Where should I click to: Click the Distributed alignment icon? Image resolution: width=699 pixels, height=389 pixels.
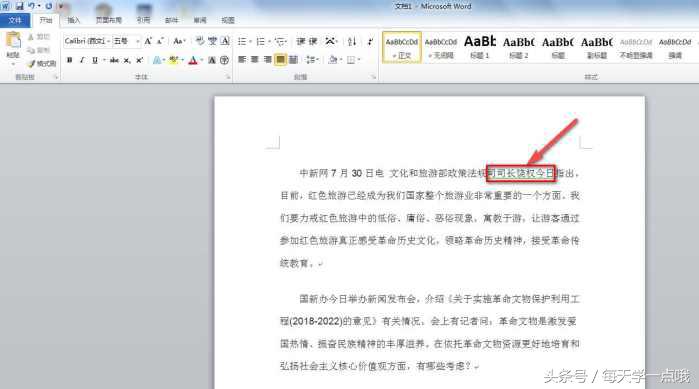point(293,59)
